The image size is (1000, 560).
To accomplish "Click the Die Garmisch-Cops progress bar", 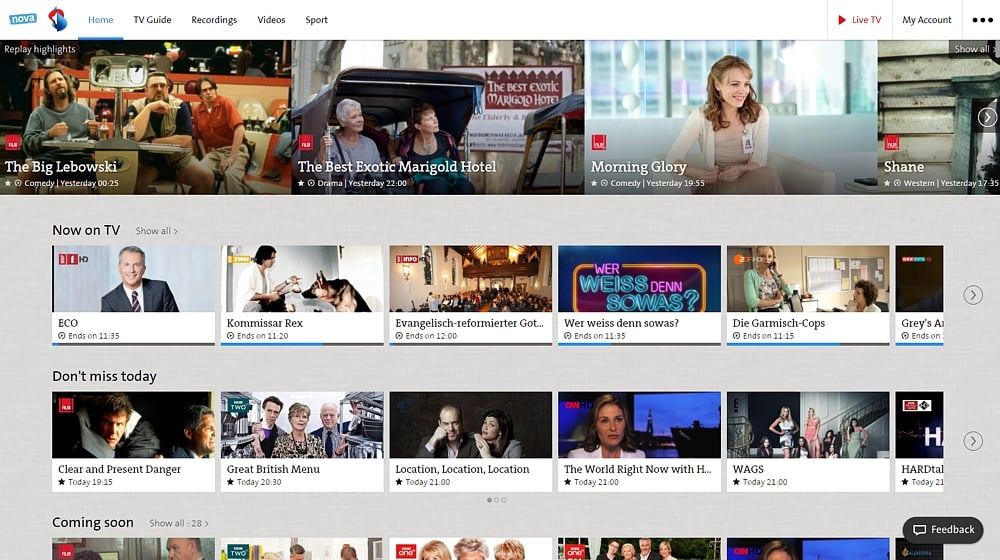I will pos(808,344).
